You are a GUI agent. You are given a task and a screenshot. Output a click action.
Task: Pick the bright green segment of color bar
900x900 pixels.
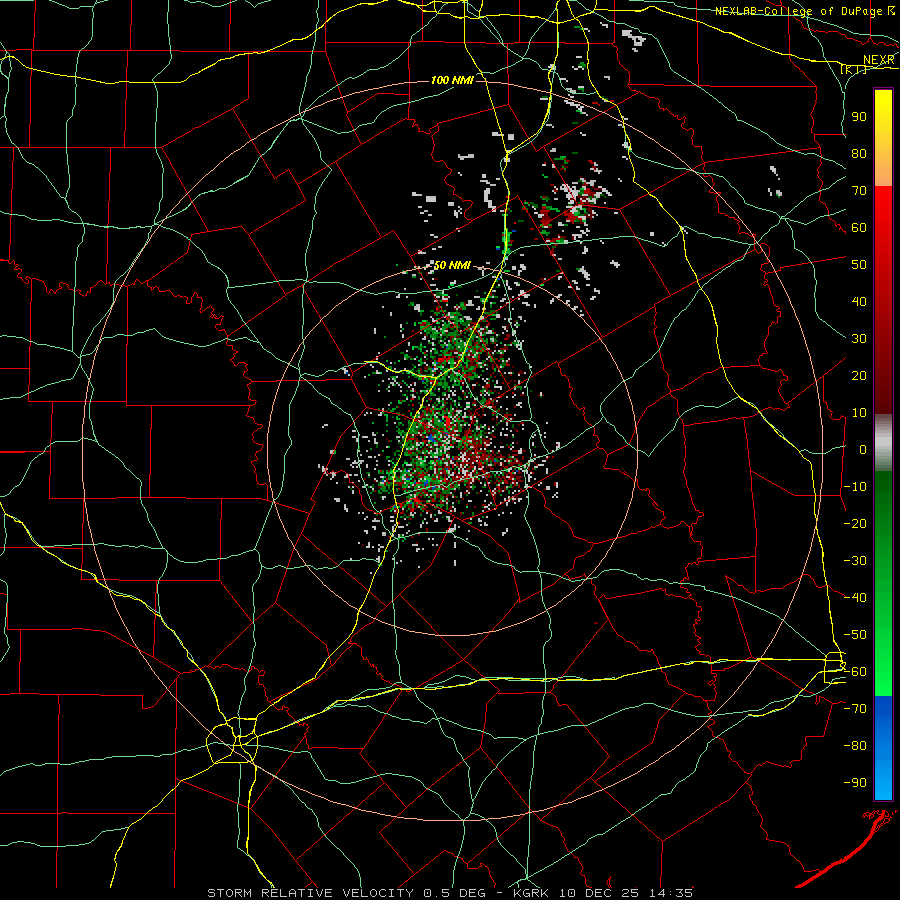click(883, 660)
